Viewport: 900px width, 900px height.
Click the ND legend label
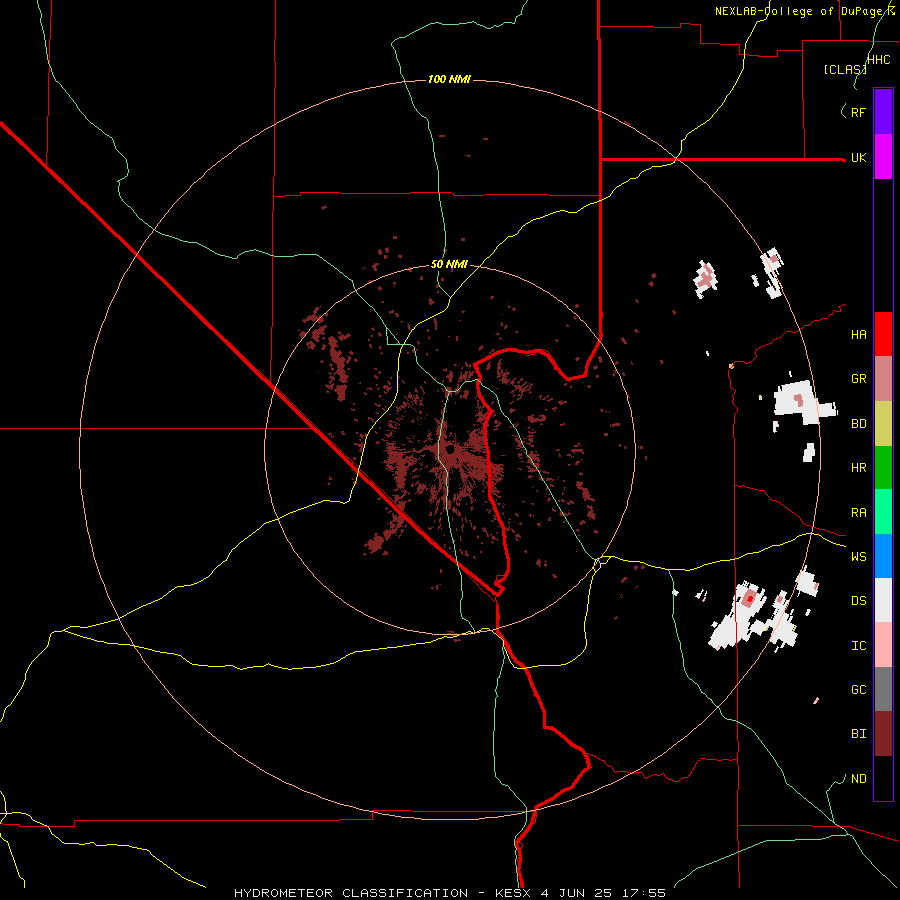pyautogui.click(x=858, y=779)
